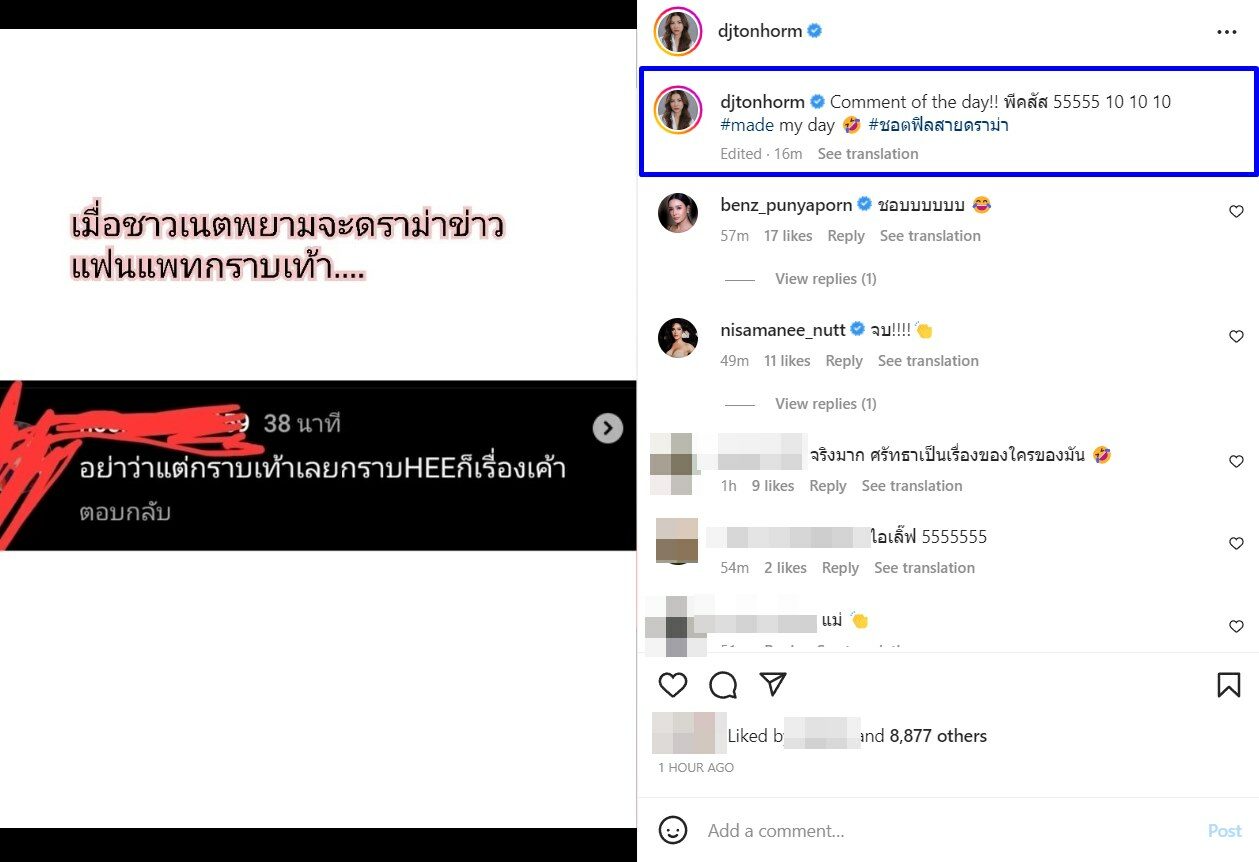
Task: Reply to benz_punyaporn's comment
Action: [846, 236]
